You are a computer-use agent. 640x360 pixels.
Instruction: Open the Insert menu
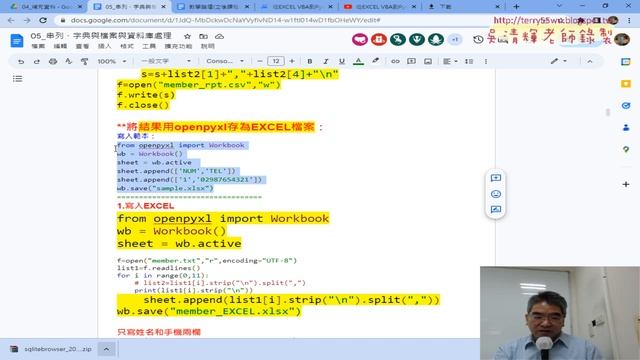tap(104, 46)
